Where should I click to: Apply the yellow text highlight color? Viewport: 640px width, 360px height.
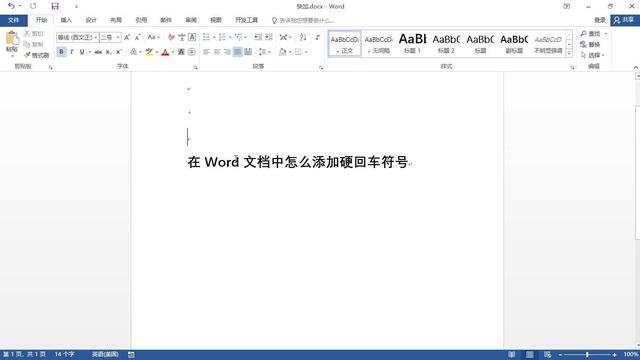pos(149,52)
